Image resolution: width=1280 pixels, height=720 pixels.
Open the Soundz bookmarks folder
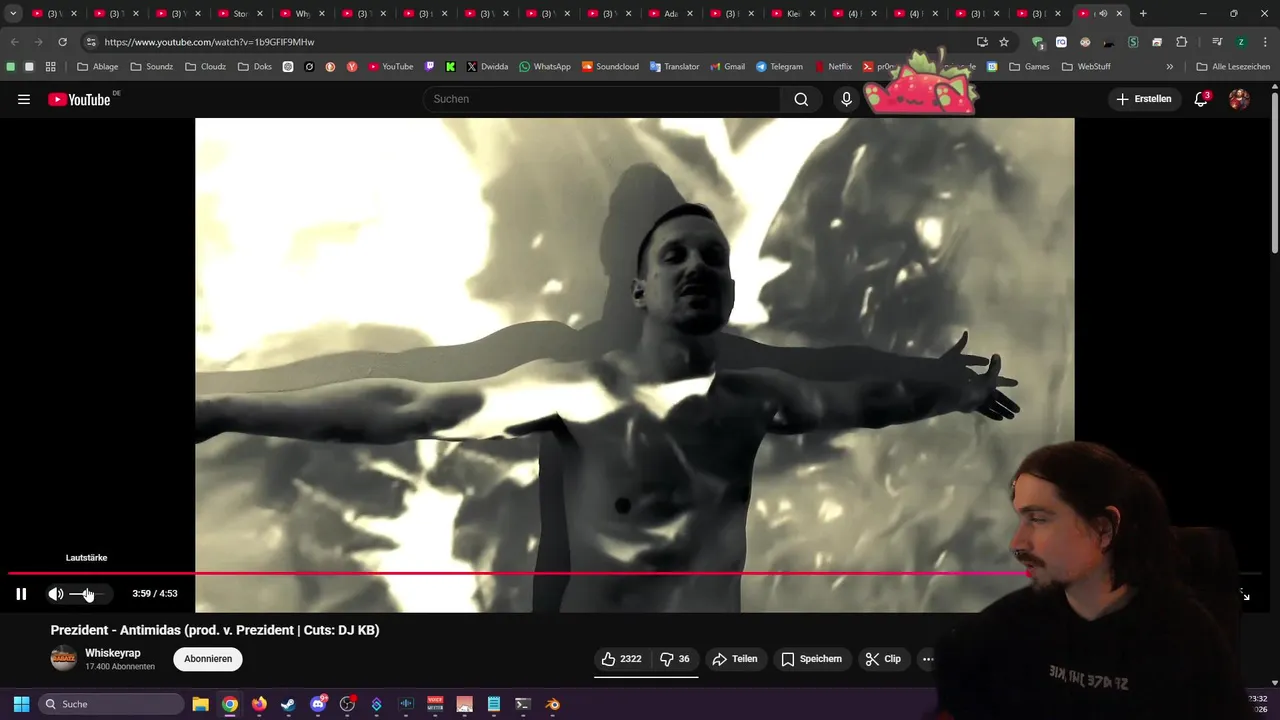pyautogui.click(x=152, y=67)
